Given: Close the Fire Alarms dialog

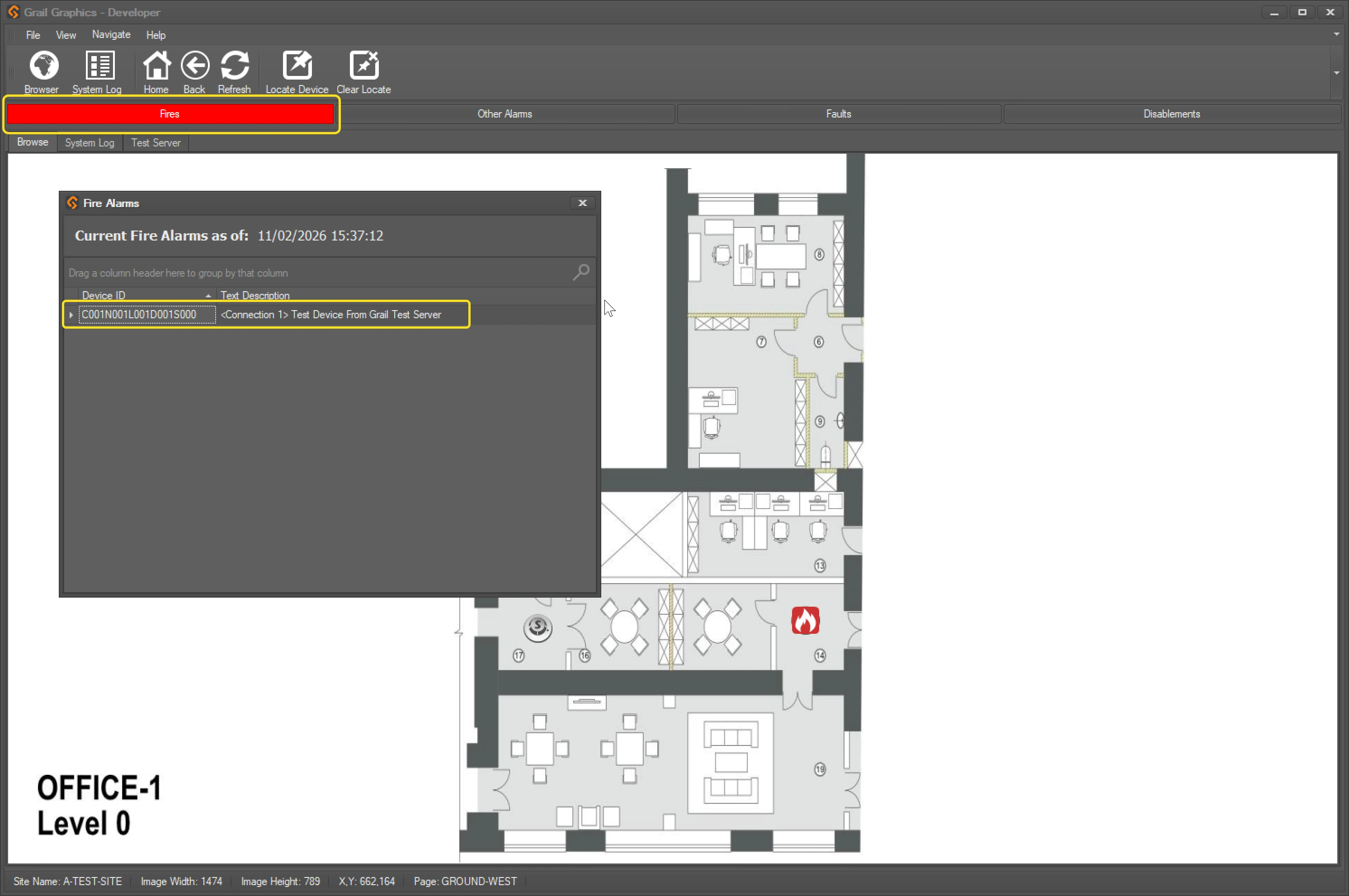Looking at the screenshot, I should (583, 203).
